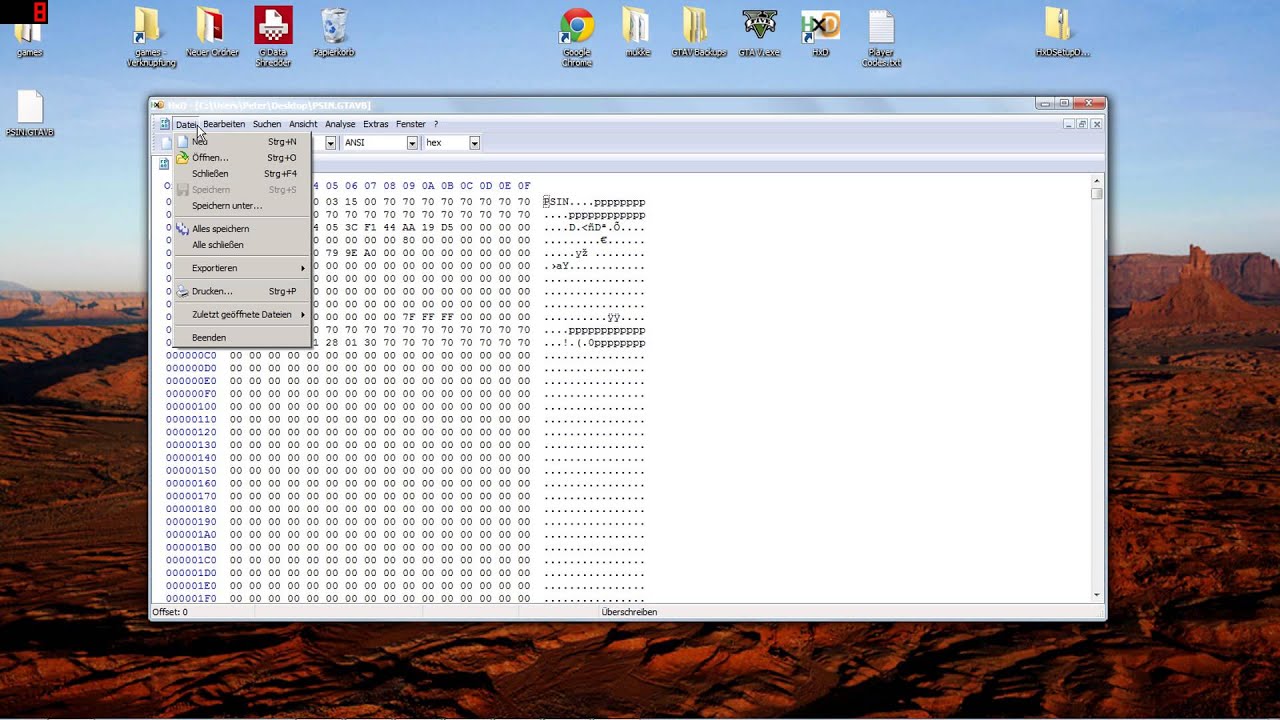Open the Bearbeiten menu

[224, 124]
